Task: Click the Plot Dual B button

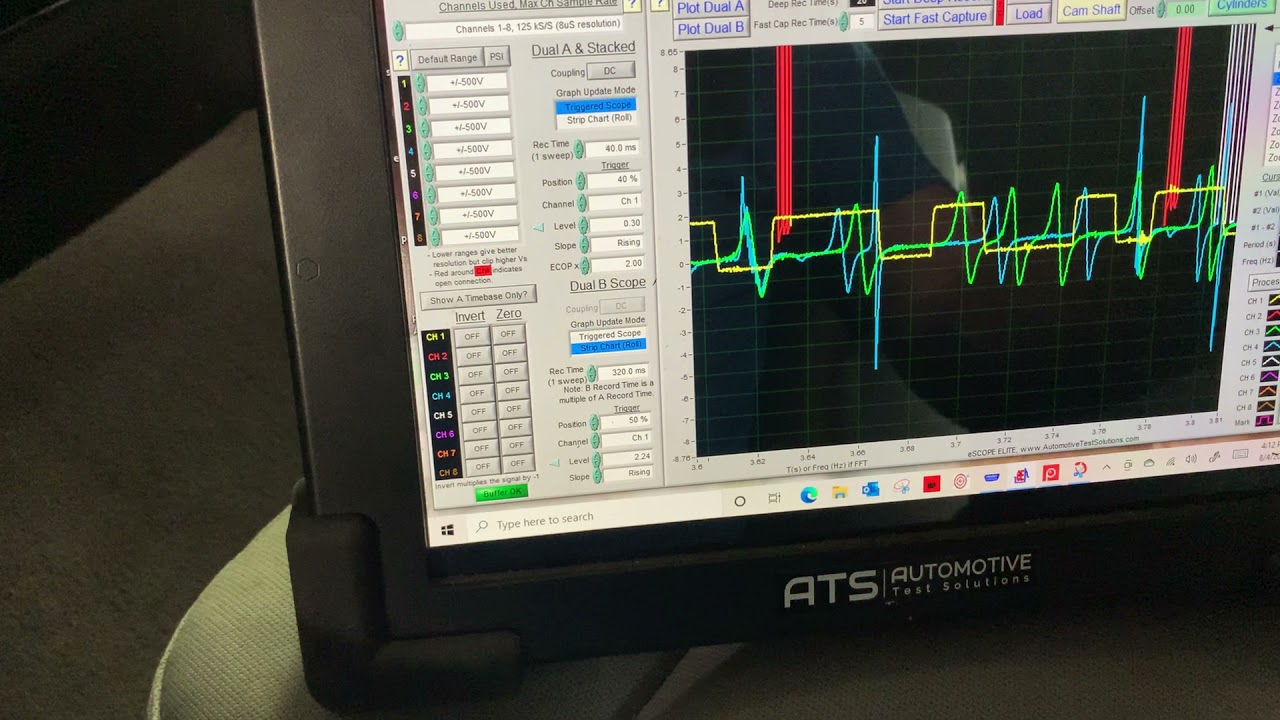Action: [x=711, y=28]
